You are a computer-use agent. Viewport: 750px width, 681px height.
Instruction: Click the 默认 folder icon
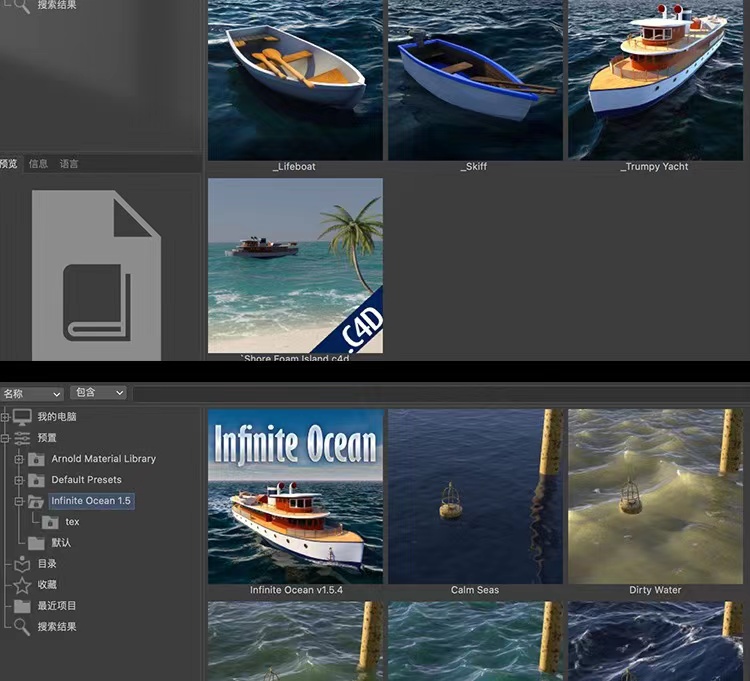pyautogui.click(x=37, y=543)
